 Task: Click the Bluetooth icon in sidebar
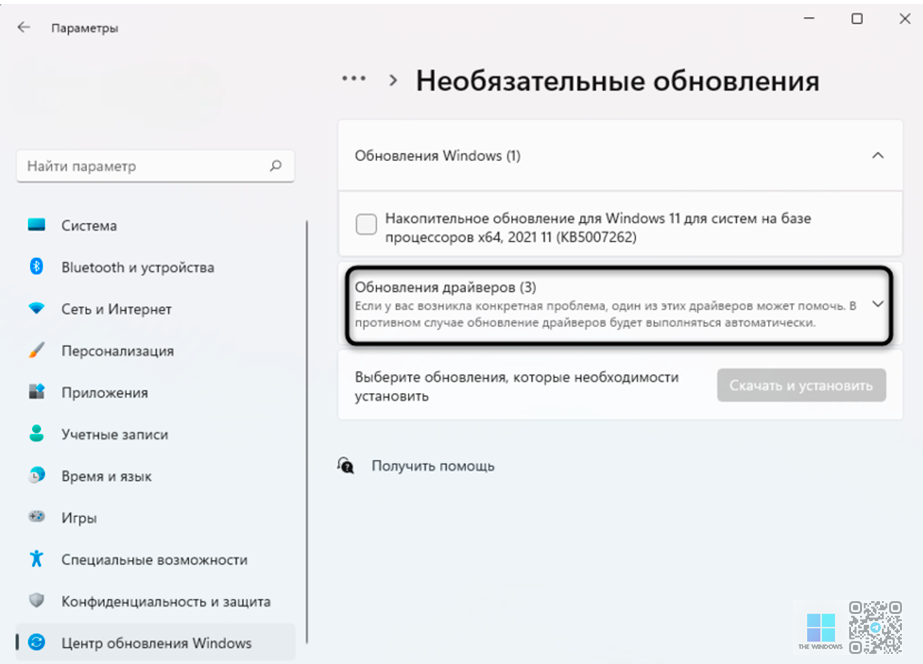coord(36,267)
